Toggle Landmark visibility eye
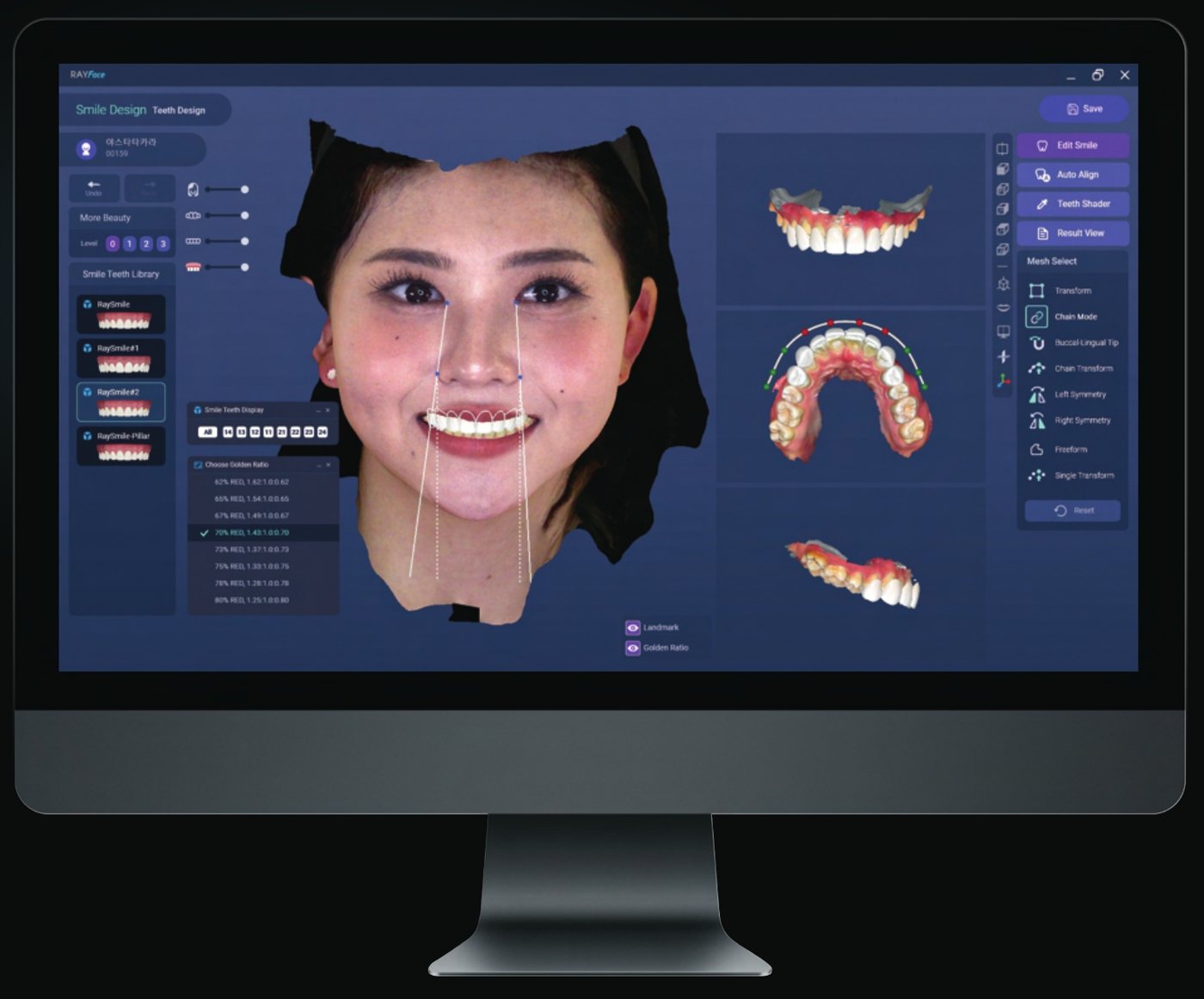 pos(633,628)
